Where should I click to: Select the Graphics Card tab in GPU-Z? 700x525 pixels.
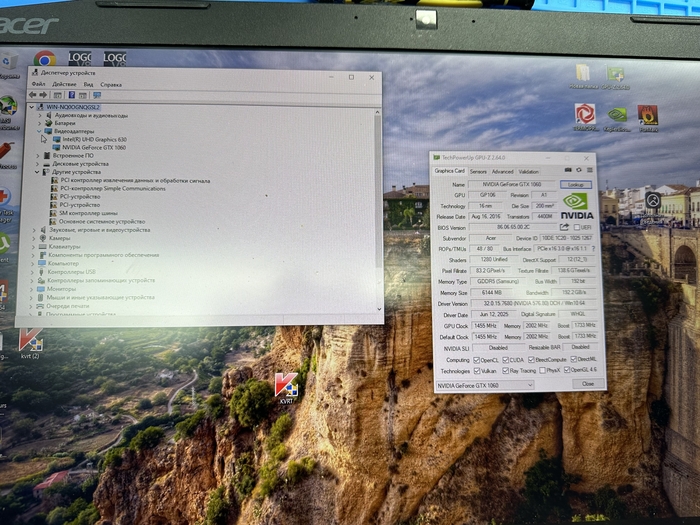point(450,171)
